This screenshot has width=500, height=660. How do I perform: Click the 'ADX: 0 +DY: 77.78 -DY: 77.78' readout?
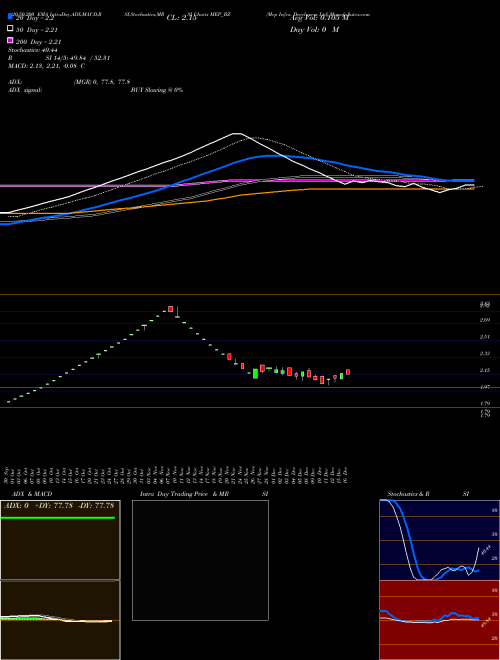point(59,506)
